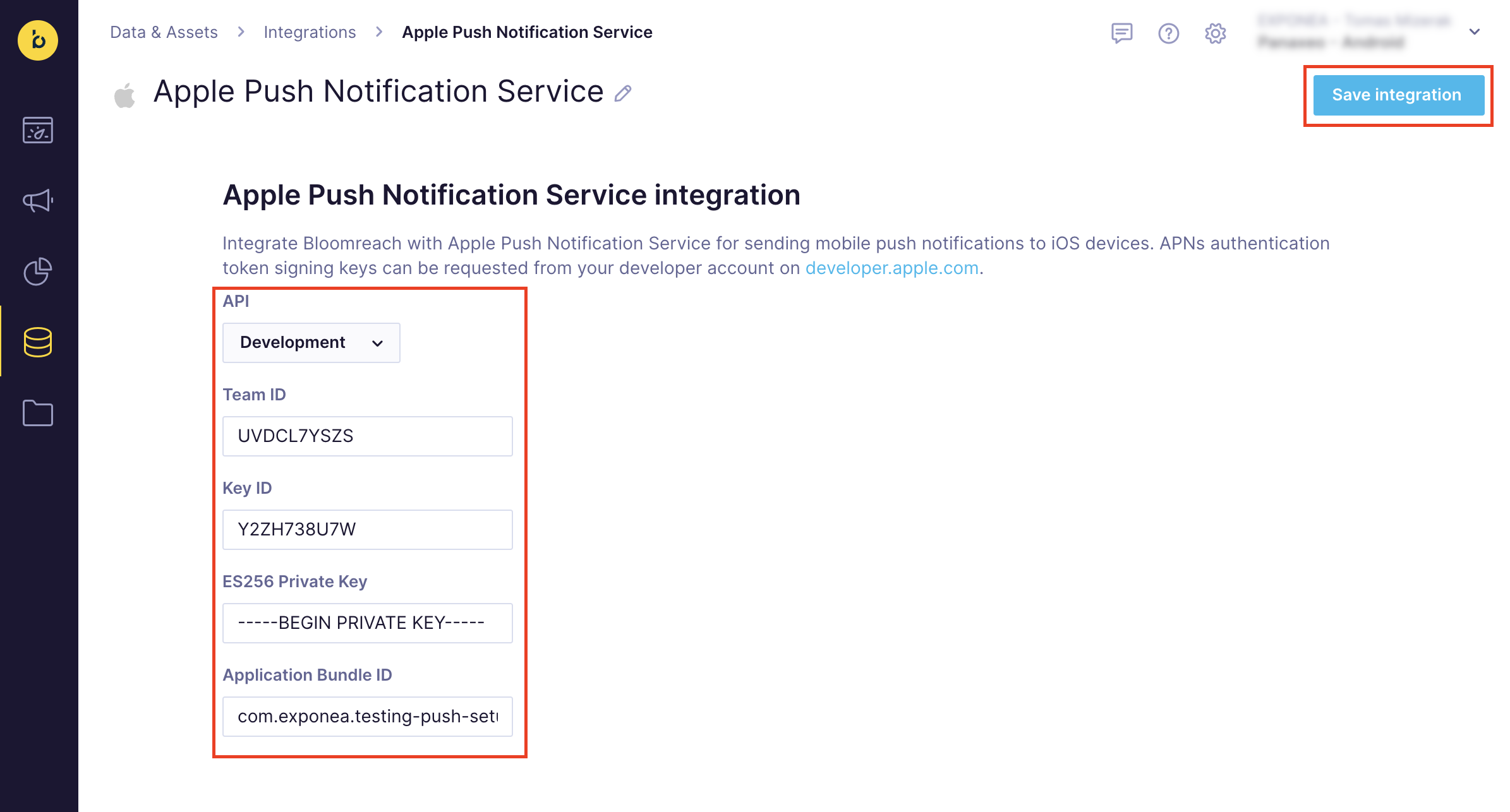The image size is (1510, 812).
Task: Go to Data & Assets breadcrumb
Action: tap(164, 32)
